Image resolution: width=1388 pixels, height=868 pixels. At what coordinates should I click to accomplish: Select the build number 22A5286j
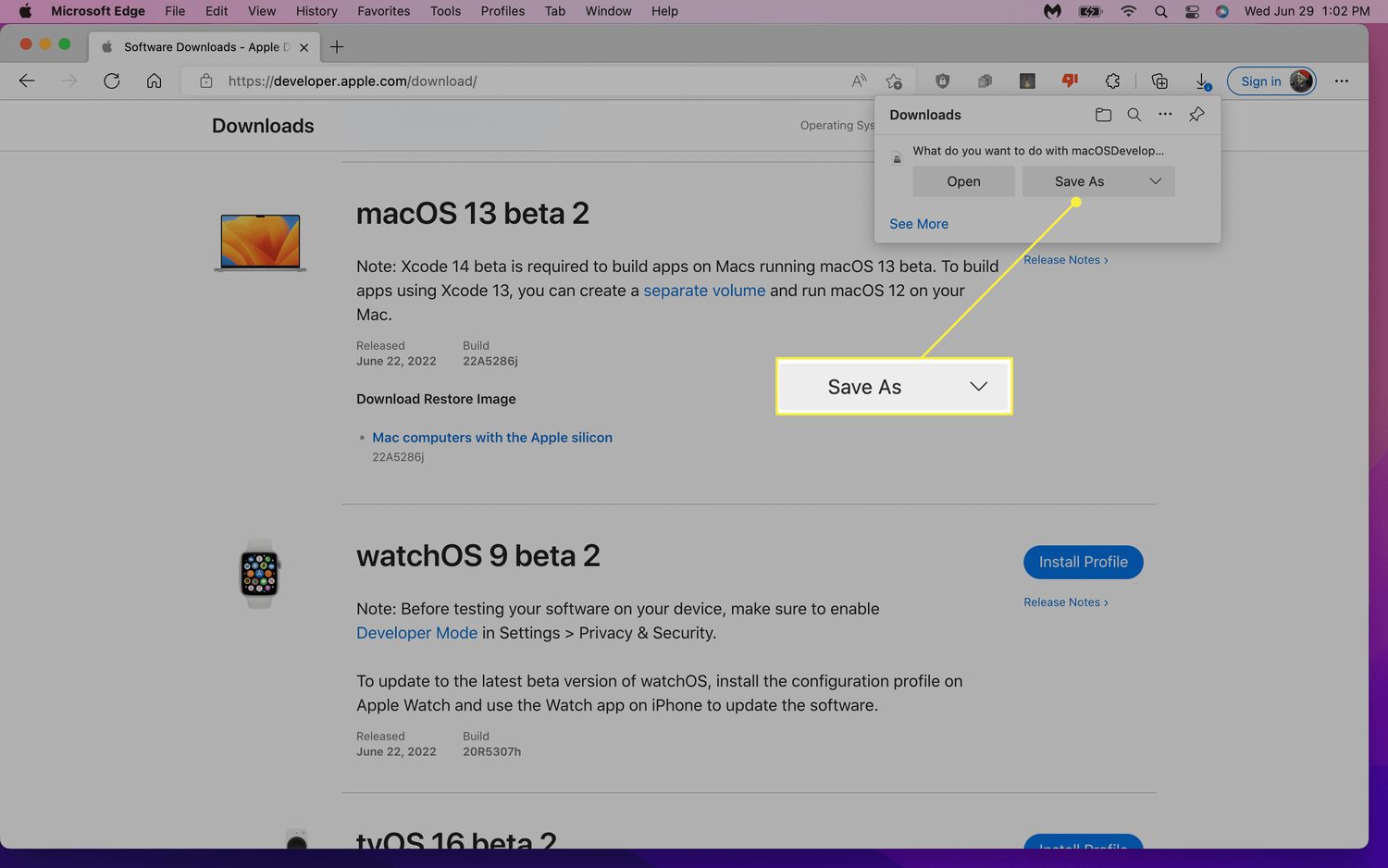coord(490,362)
